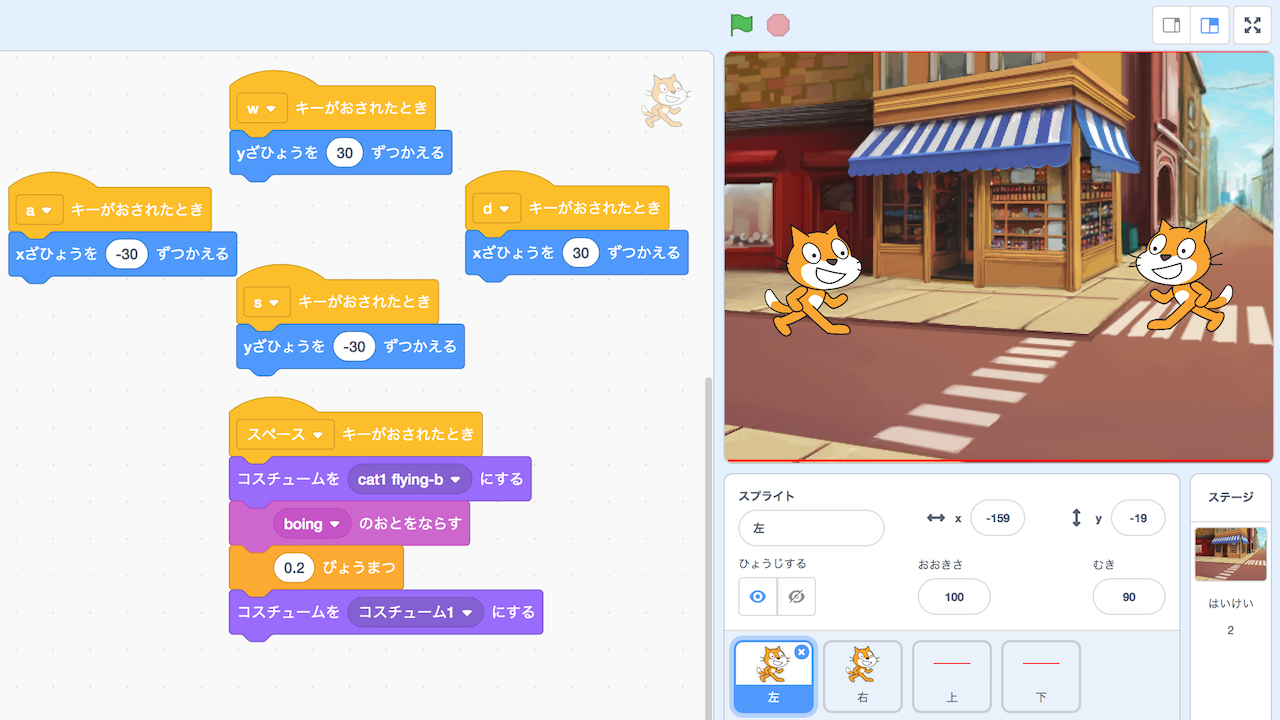Click the left cat sprite on stage
1280x720 pixels.
point(811,279)
